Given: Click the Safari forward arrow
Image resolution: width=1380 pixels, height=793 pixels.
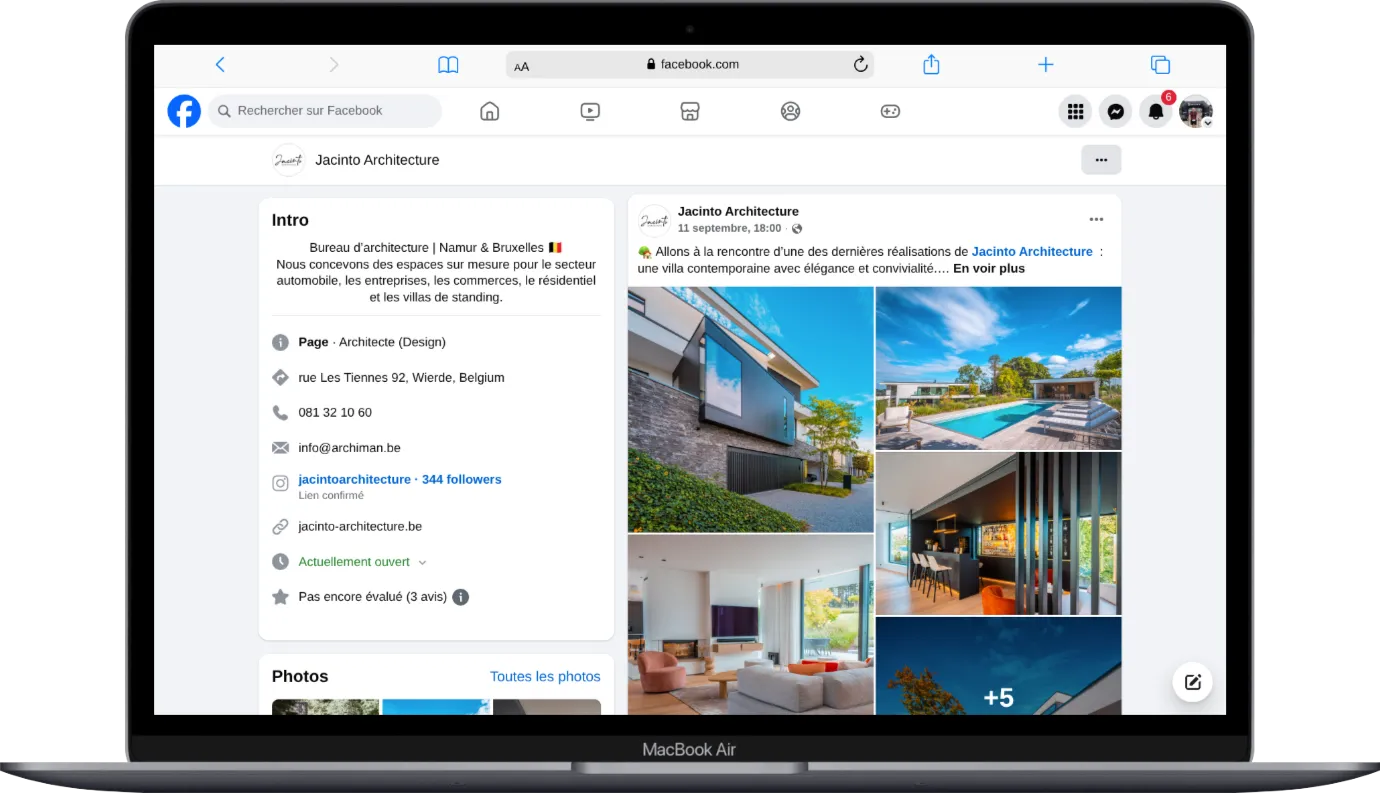Looking at the screenshot, I should click(334, 65).
